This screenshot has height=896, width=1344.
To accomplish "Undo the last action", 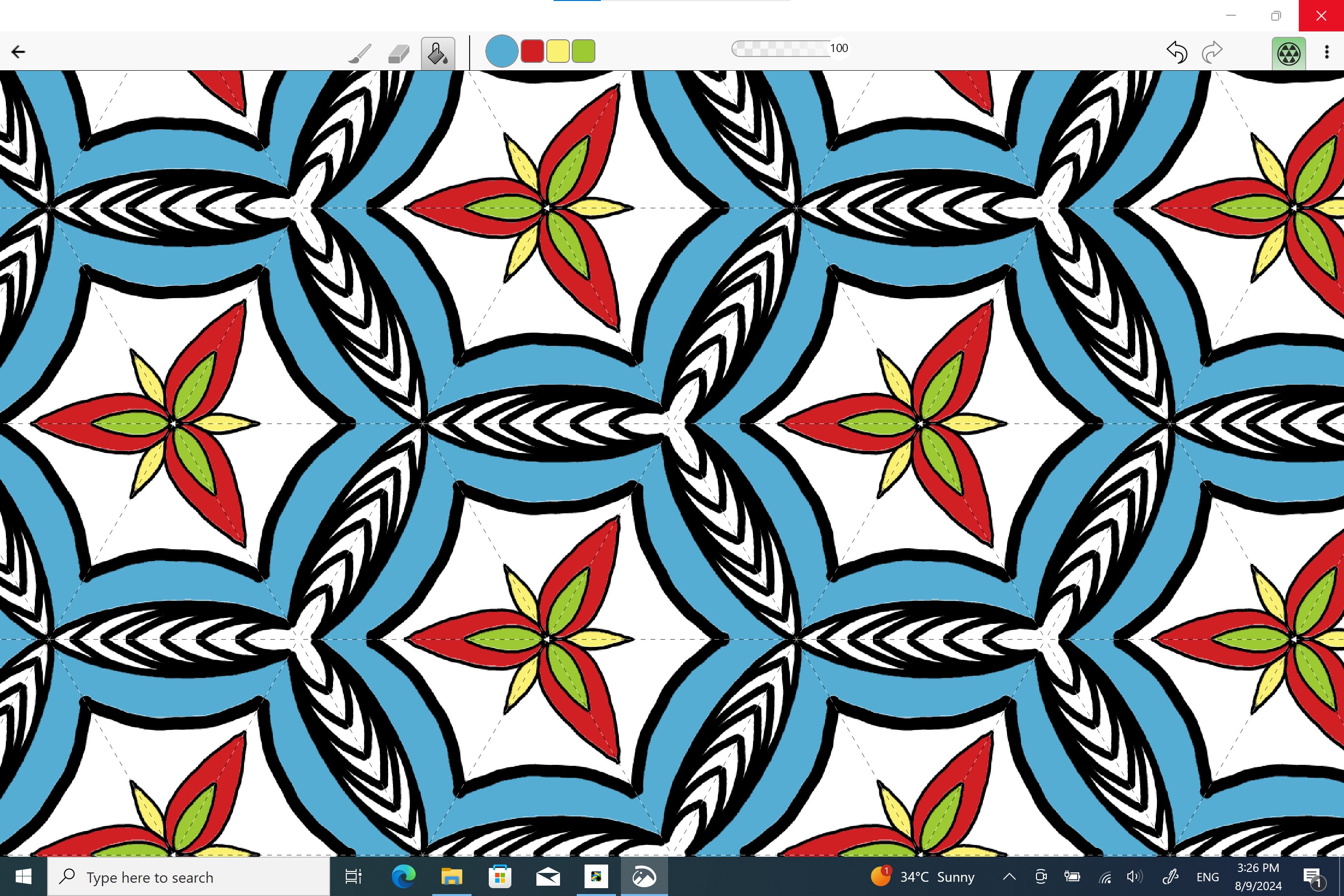I will [1177, 52].
